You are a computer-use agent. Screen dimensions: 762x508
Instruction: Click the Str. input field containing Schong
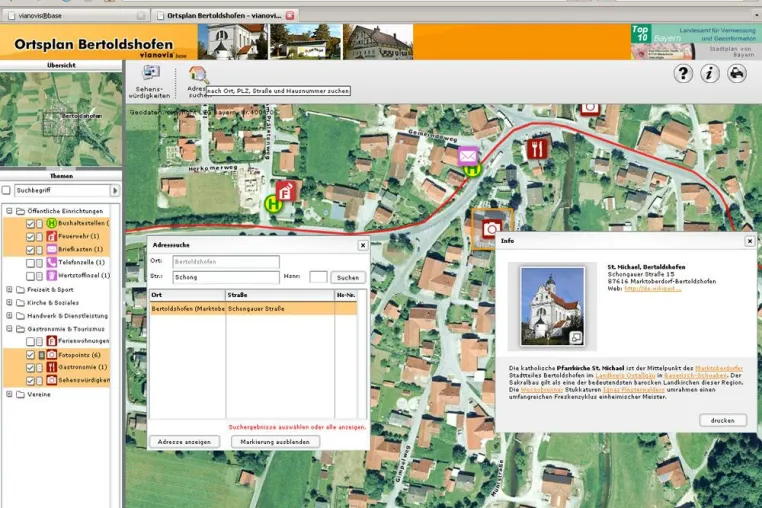click(x=226, y=277)
